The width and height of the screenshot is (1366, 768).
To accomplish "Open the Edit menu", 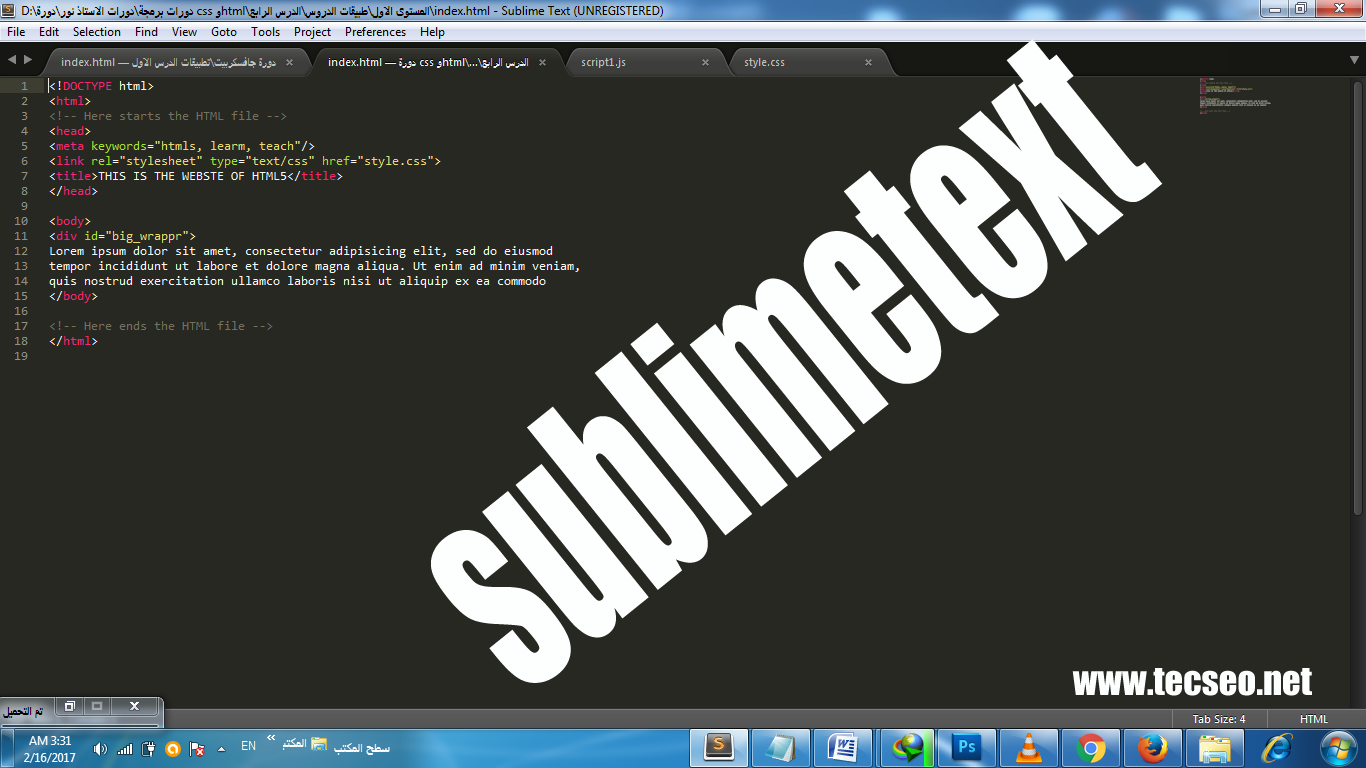I will pyautogui.click(x=49, y=32).
